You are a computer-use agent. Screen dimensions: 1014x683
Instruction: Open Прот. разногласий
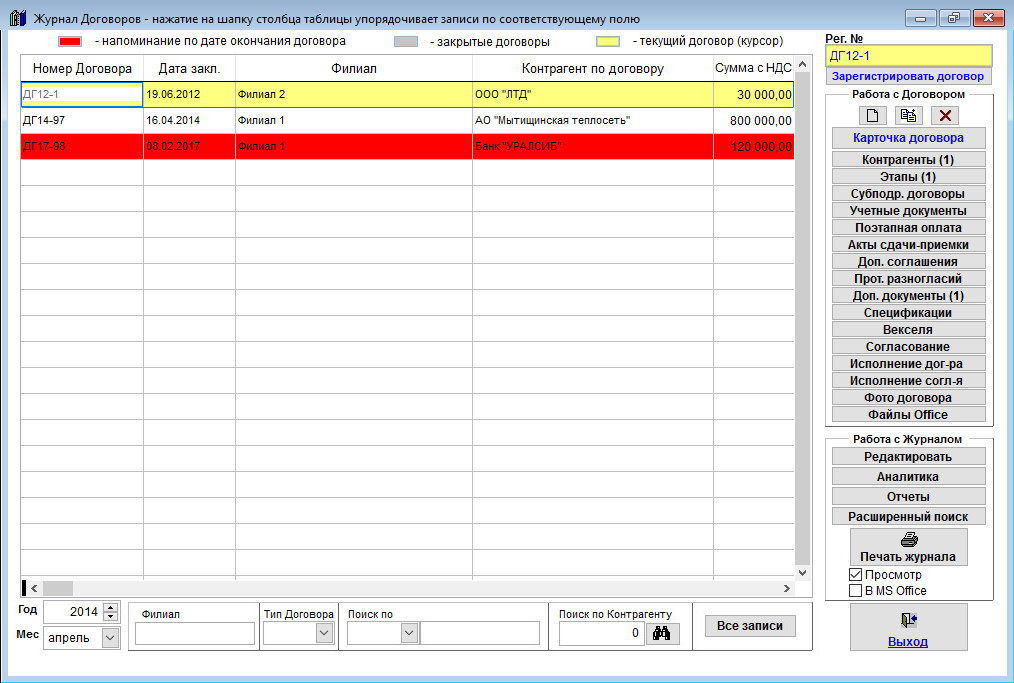coord(909,278)
